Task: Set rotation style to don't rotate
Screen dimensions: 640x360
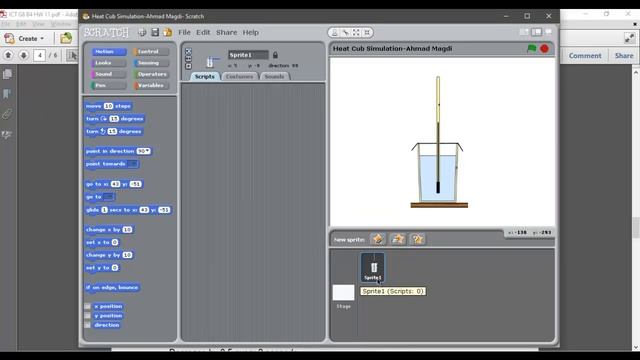Action: tap(188, 66)
